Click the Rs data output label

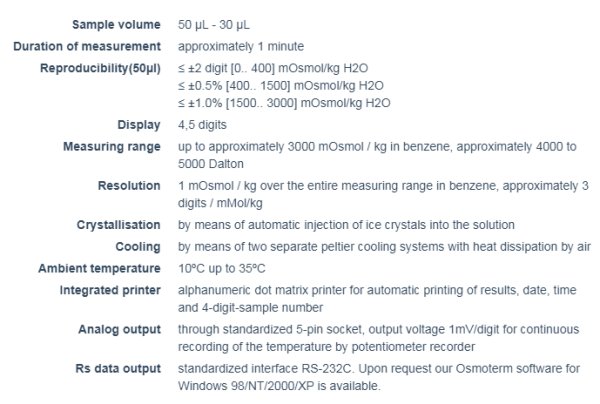(116, 369)
